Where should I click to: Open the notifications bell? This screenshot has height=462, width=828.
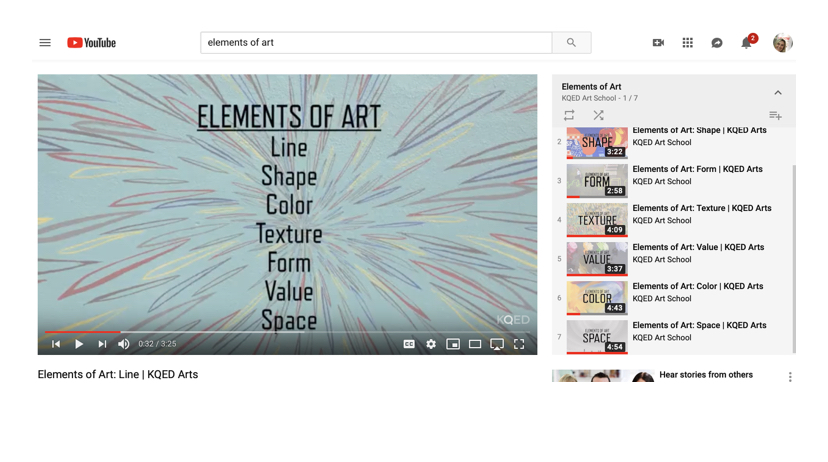[746, 43]
